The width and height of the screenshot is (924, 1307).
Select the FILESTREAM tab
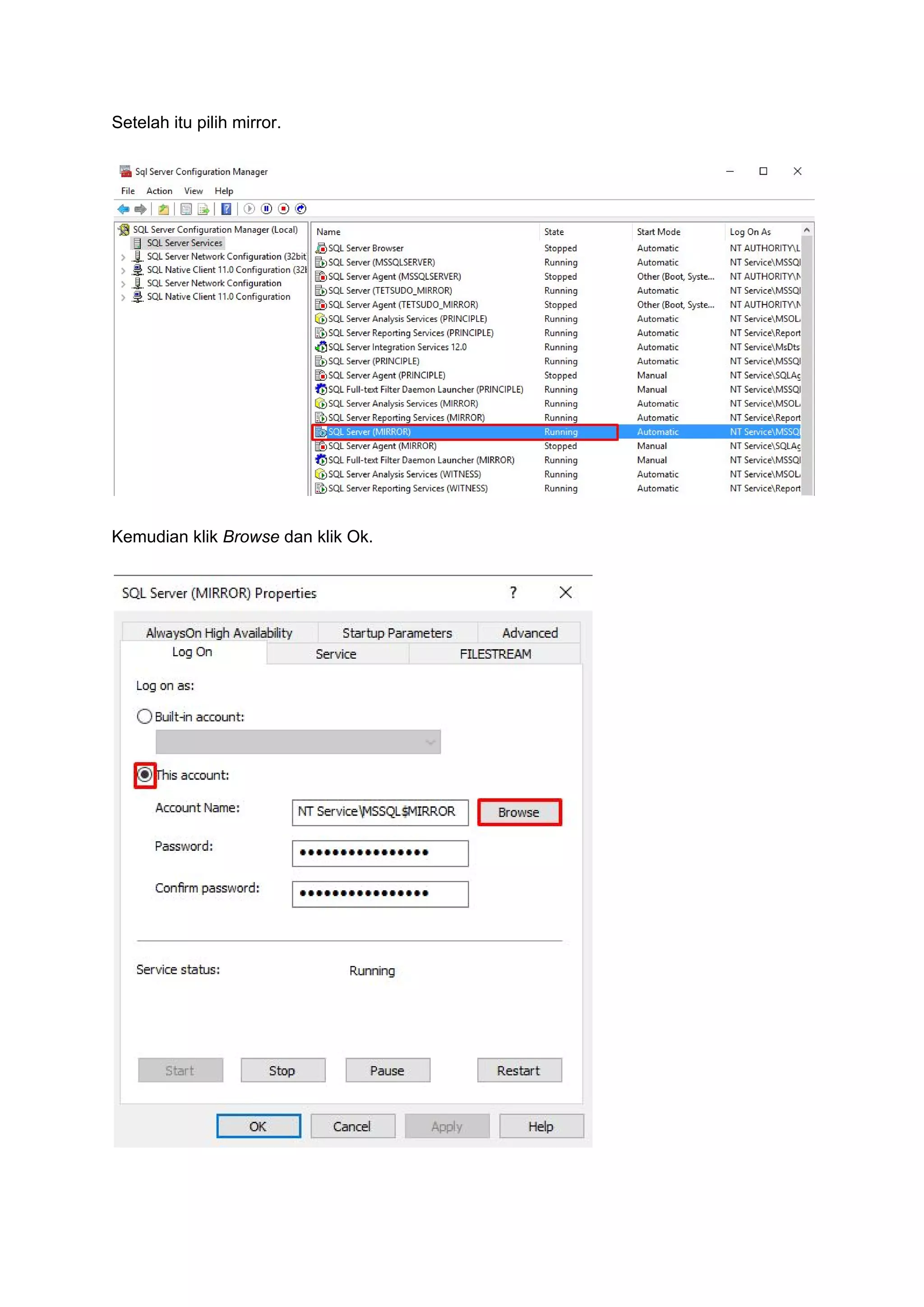click(495, 653)
